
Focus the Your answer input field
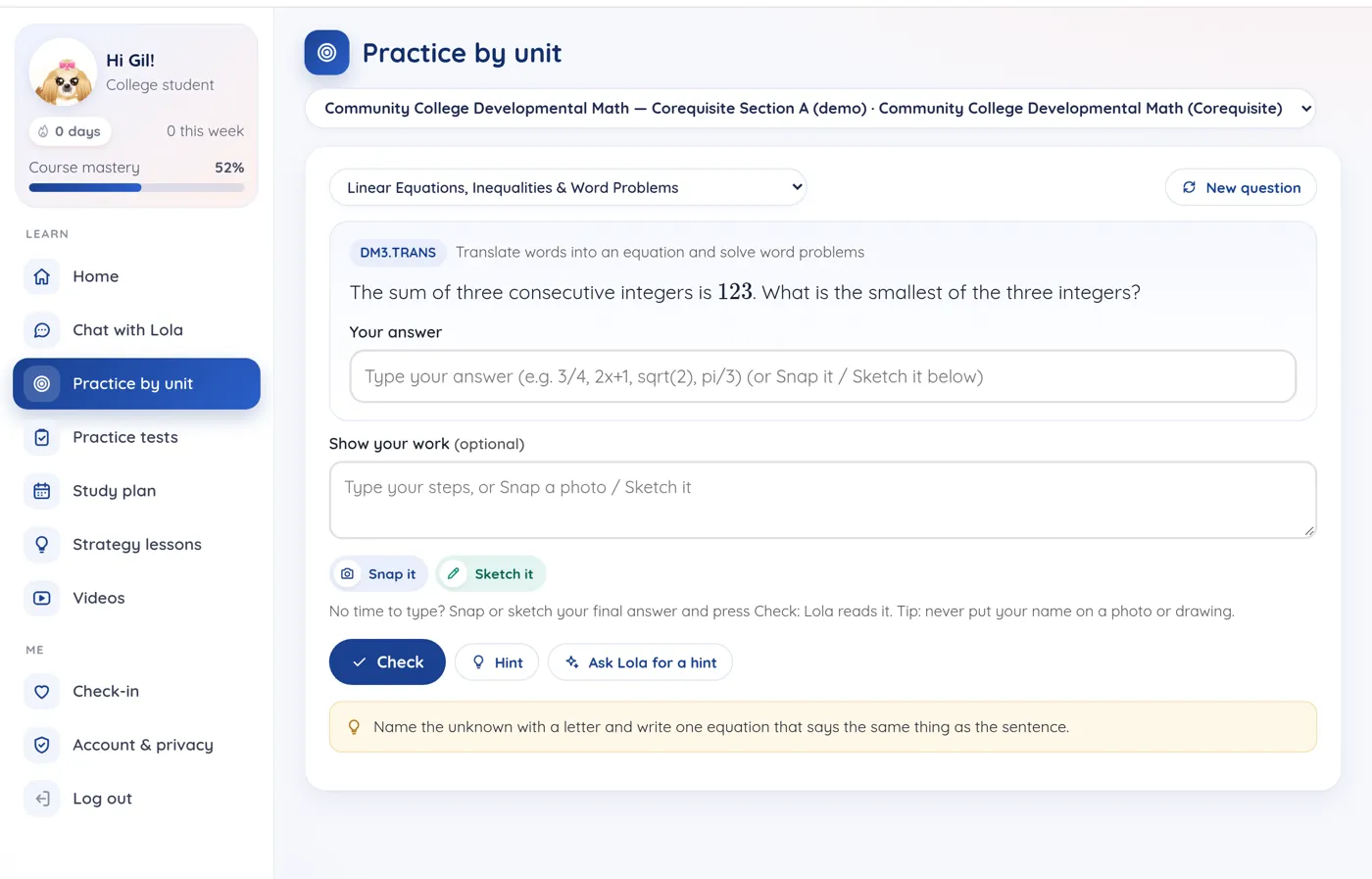pyautogui.click(x=823, y=376)
